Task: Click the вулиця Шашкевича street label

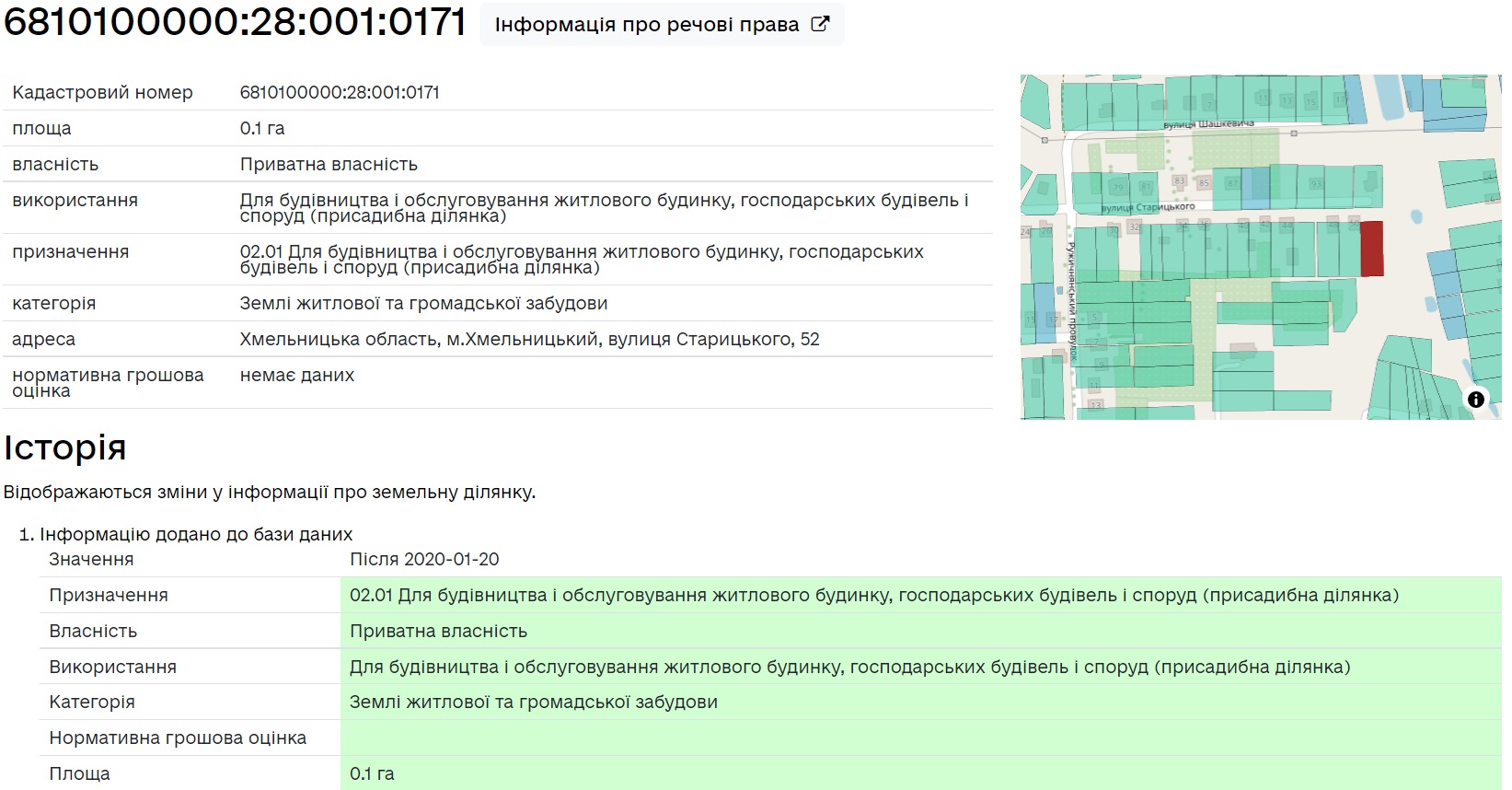Action: tap(1207, 124)
